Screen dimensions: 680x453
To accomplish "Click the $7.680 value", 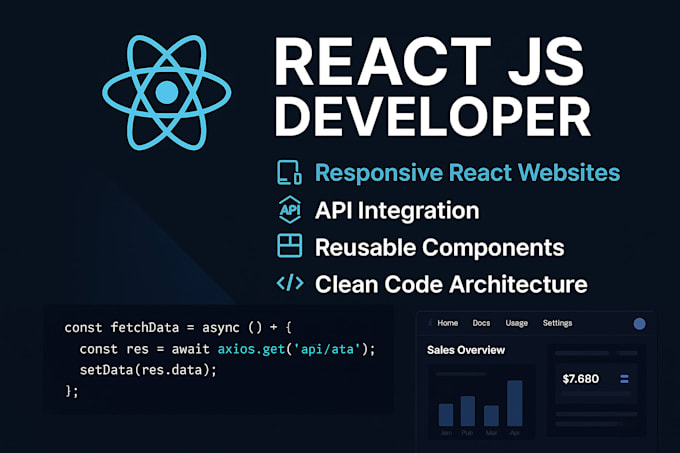I will coord(581,379).
